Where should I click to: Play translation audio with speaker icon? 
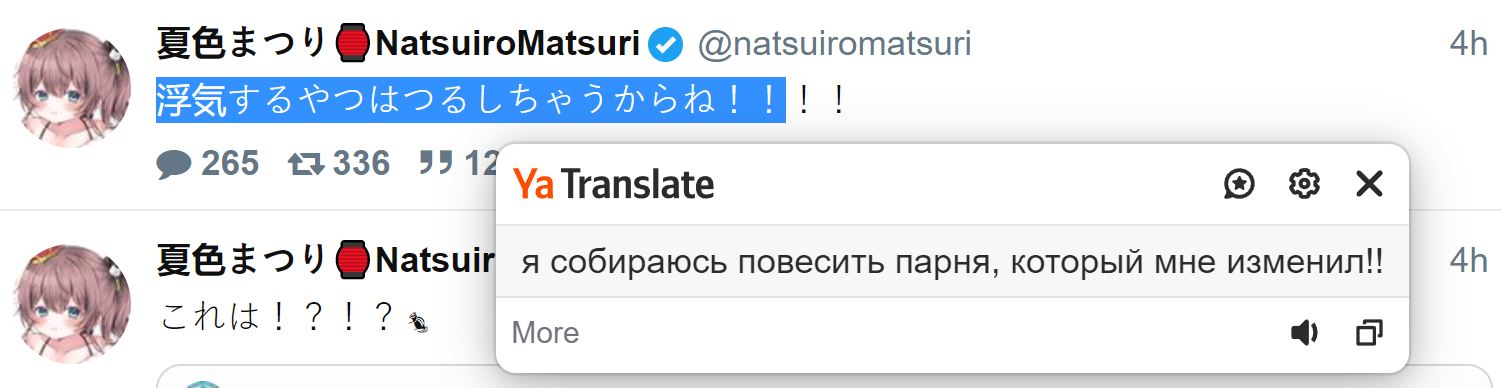1304,333
